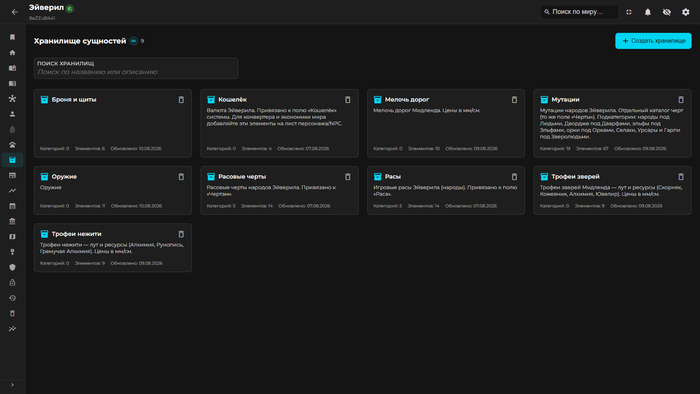Open the map icon in the sidebar

[12, 236]
